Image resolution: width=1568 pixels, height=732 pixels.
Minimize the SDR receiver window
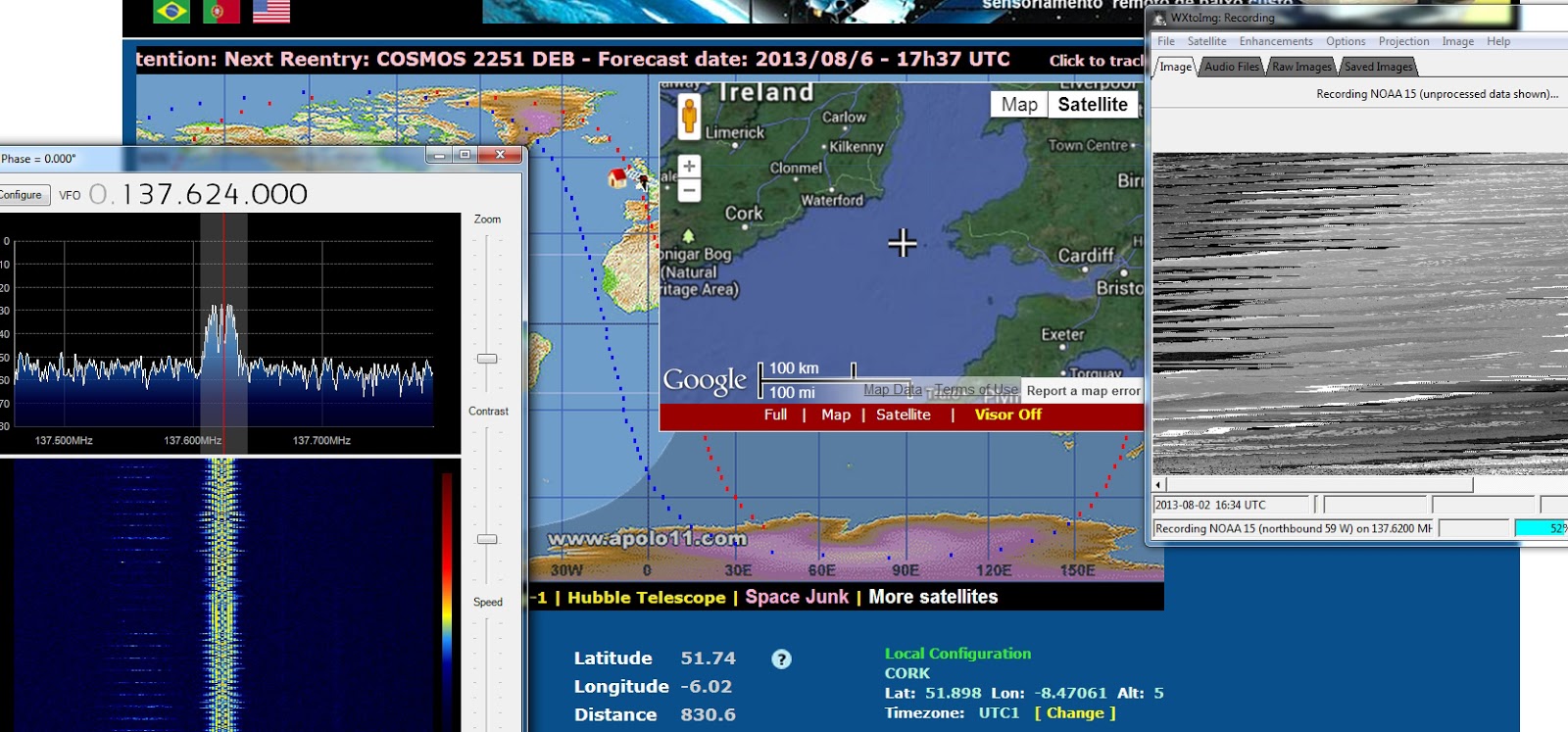439,155
